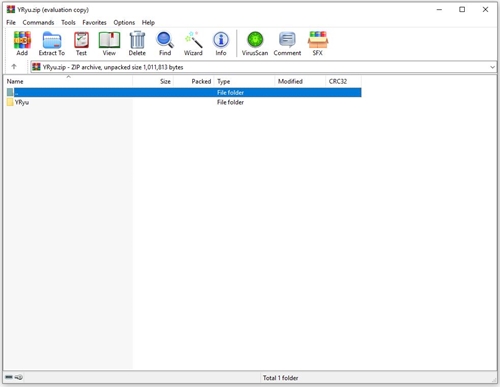Expand the address bar dropdown arrow

(x=492, y=67)
